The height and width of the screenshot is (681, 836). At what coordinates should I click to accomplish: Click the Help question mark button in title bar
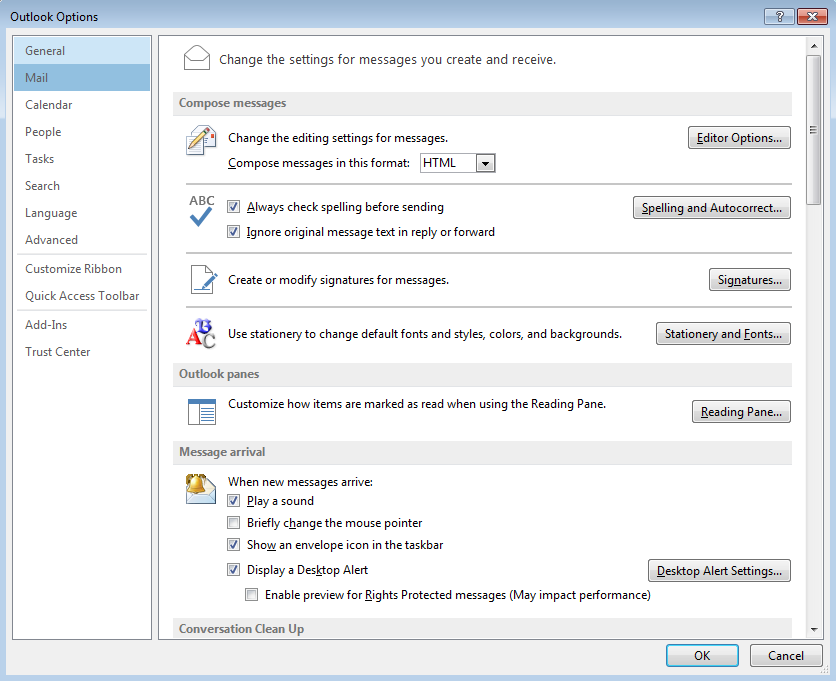click(779, 17)
